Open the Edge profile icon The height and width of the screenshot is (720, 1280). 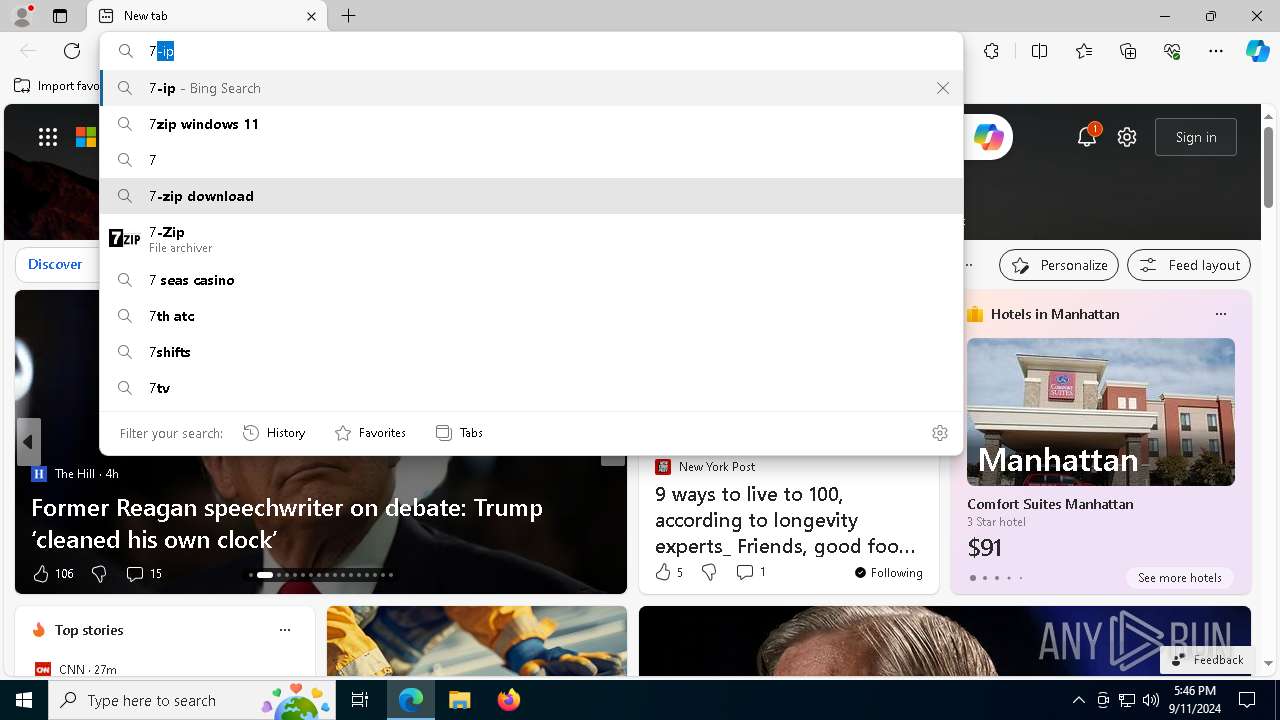pyautogui.click(x=22, y=16)
